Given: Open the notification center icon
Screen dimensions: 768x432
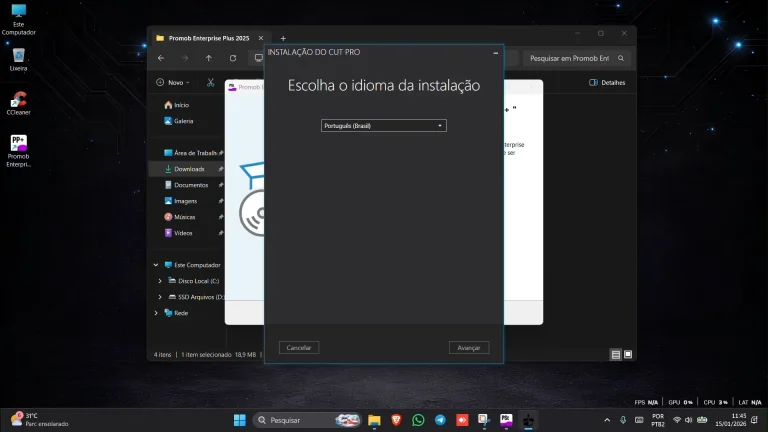Looking at the screenshot, I should click(755, 420).
